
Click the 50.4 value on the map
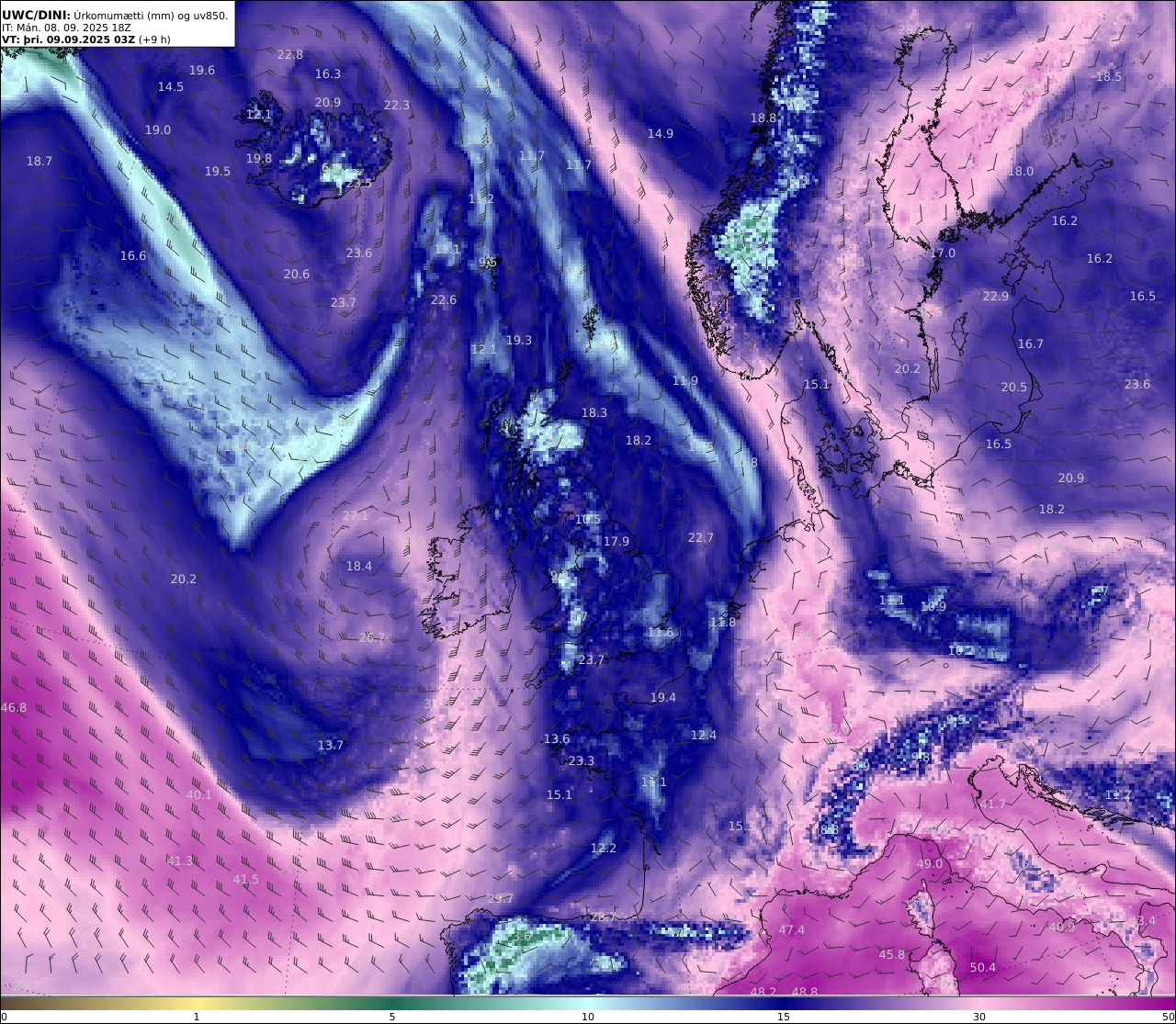(x=983, y=967)
